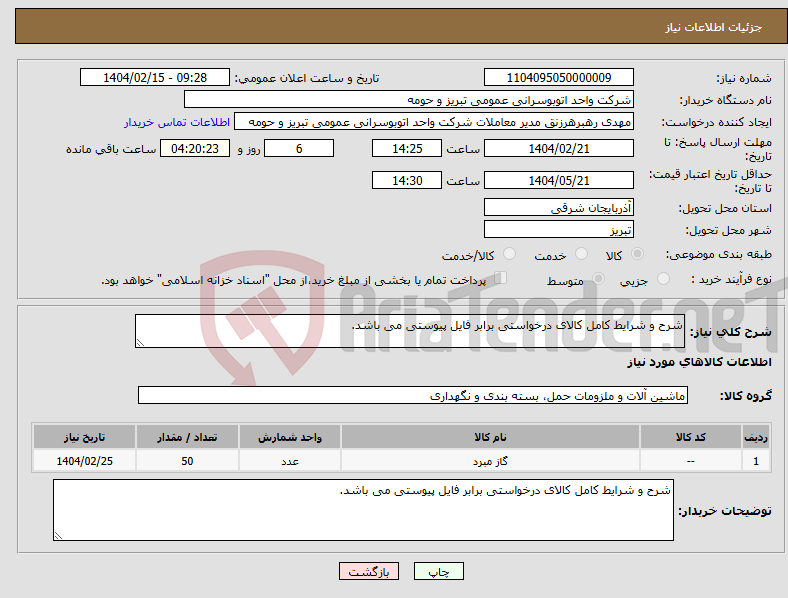This screenshot has width=788, height=598.
Task: Click the گاز مبرد item name cell
Action: [490, 461]
